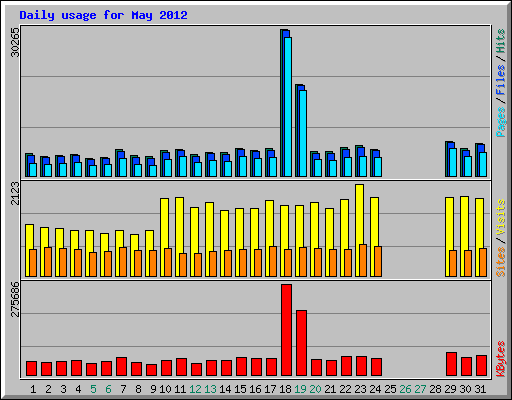Select the middle axis value "2123"
The height and width of the screenshot is (400, 512).
pos(15,193)
